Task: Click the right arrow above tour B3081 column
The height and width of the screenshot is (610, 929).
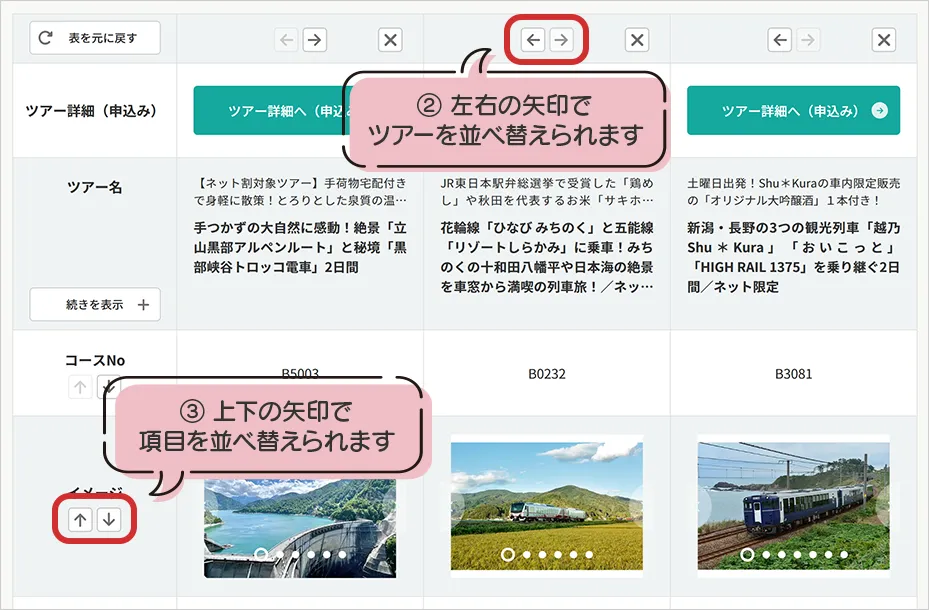Action: point(810,40)
